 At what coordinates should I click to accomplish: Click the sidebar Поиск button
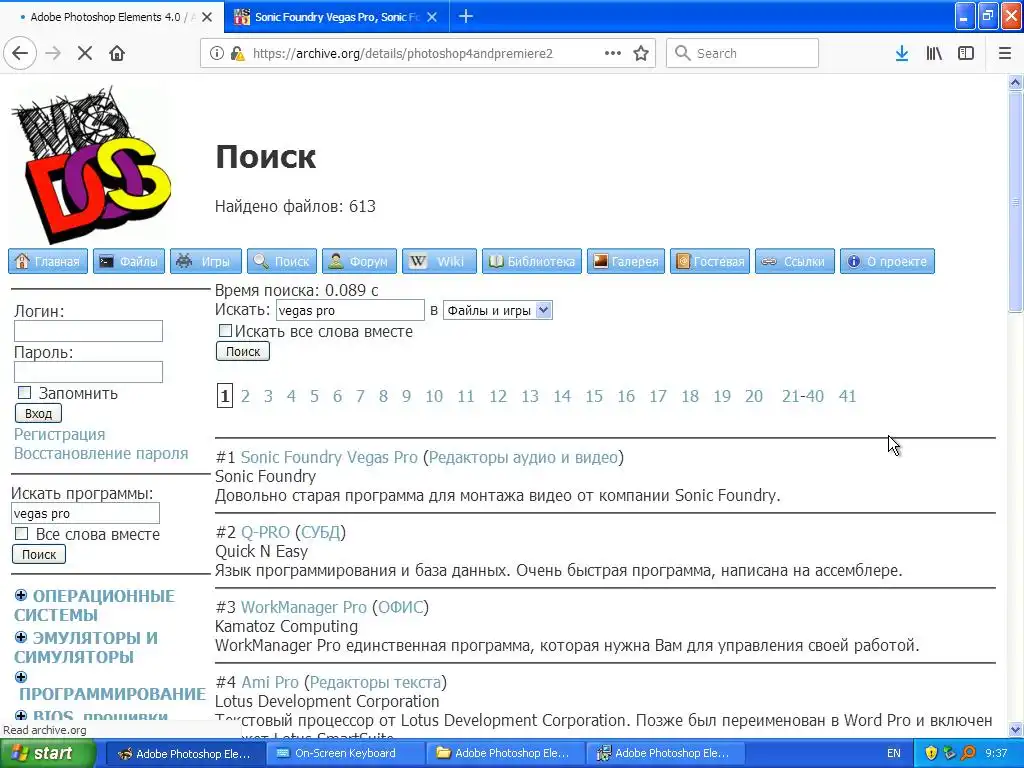[x=39, y=554]
